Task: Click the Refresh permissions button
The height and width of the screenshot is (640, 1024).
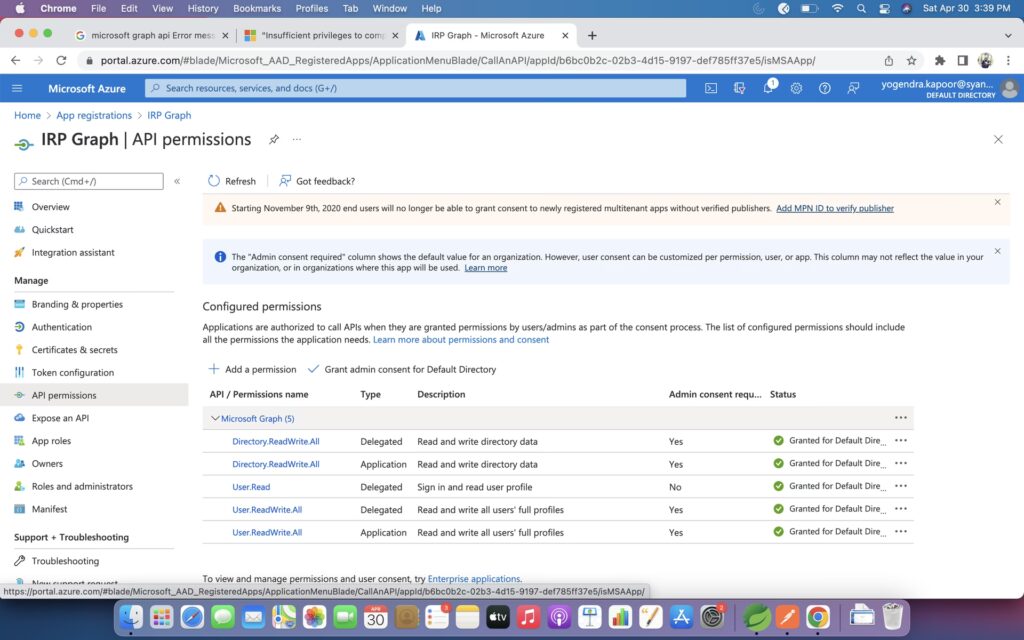Action: tap(232, 181)
